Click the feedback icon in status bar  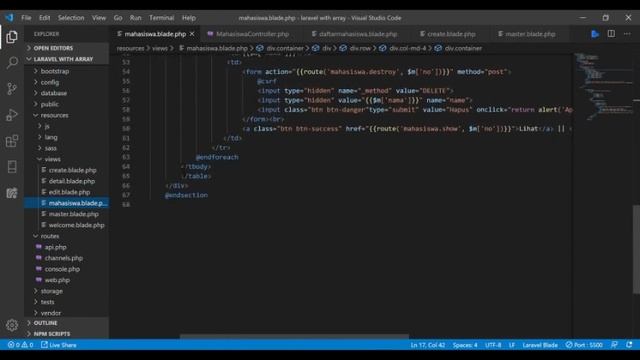(x=614, y=345)
